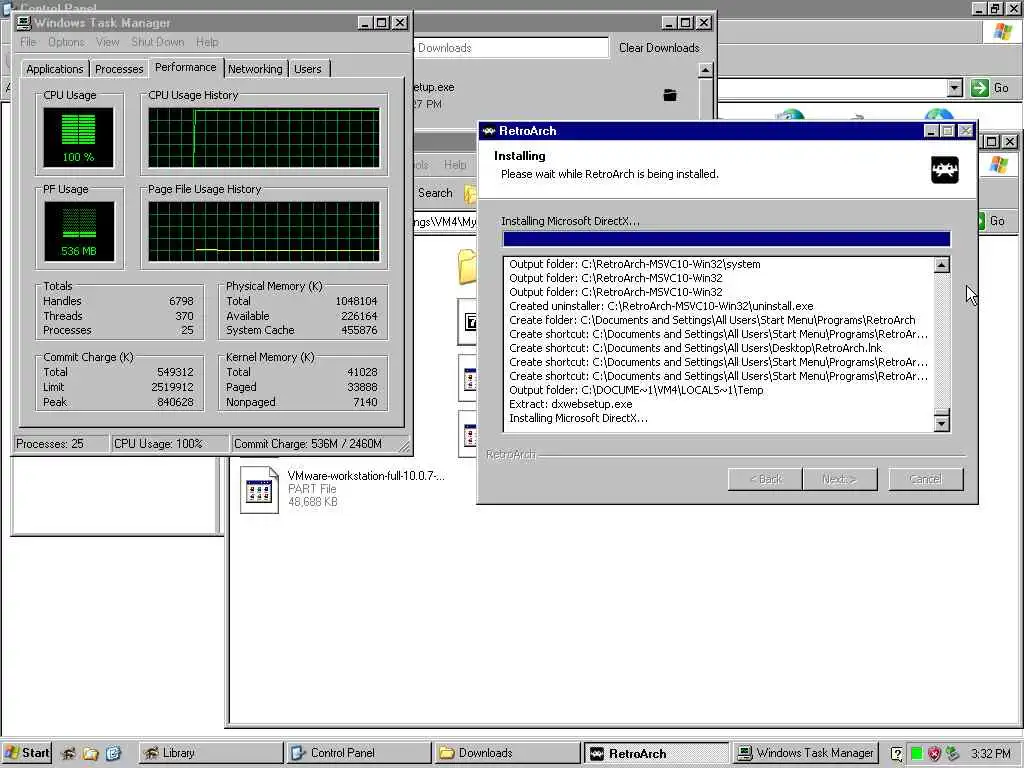This screenshot has width=1024, height=768.
Task: Open the VMware-workstation-full PART file icon
Action: click(x=259, y=489)
